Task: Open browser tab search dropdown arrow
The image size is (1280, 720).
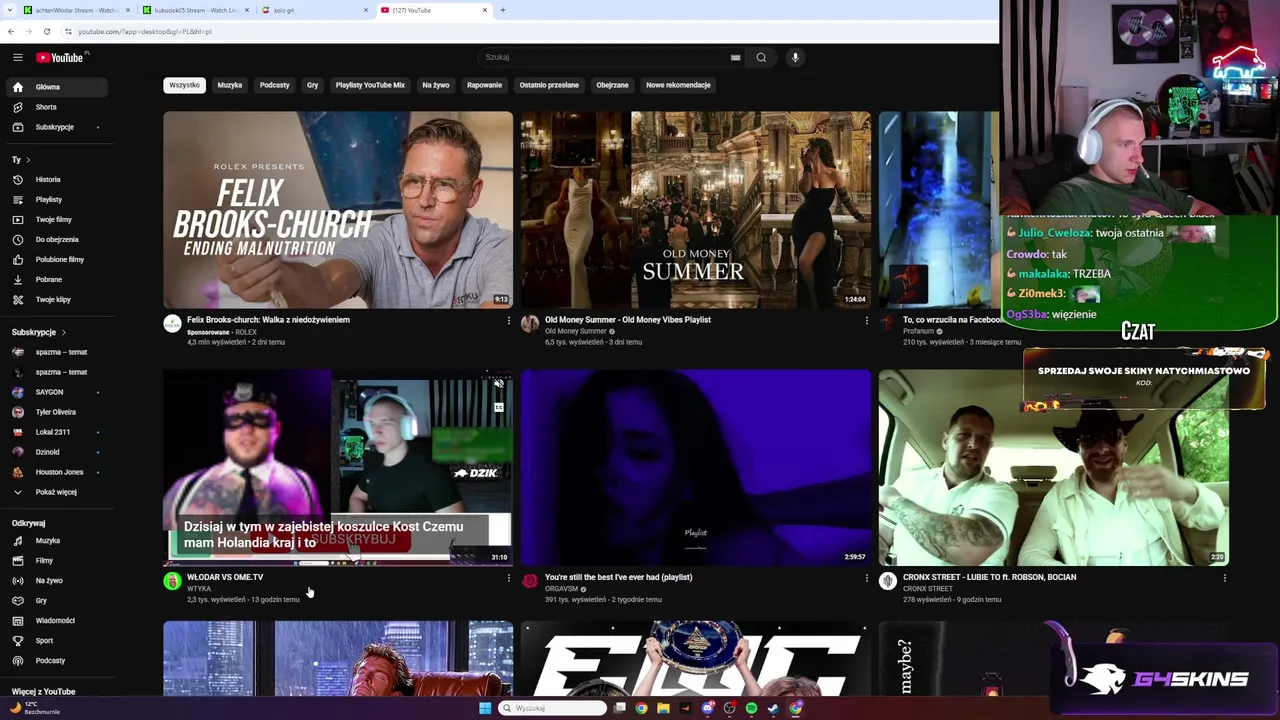Action: point(10,10)
